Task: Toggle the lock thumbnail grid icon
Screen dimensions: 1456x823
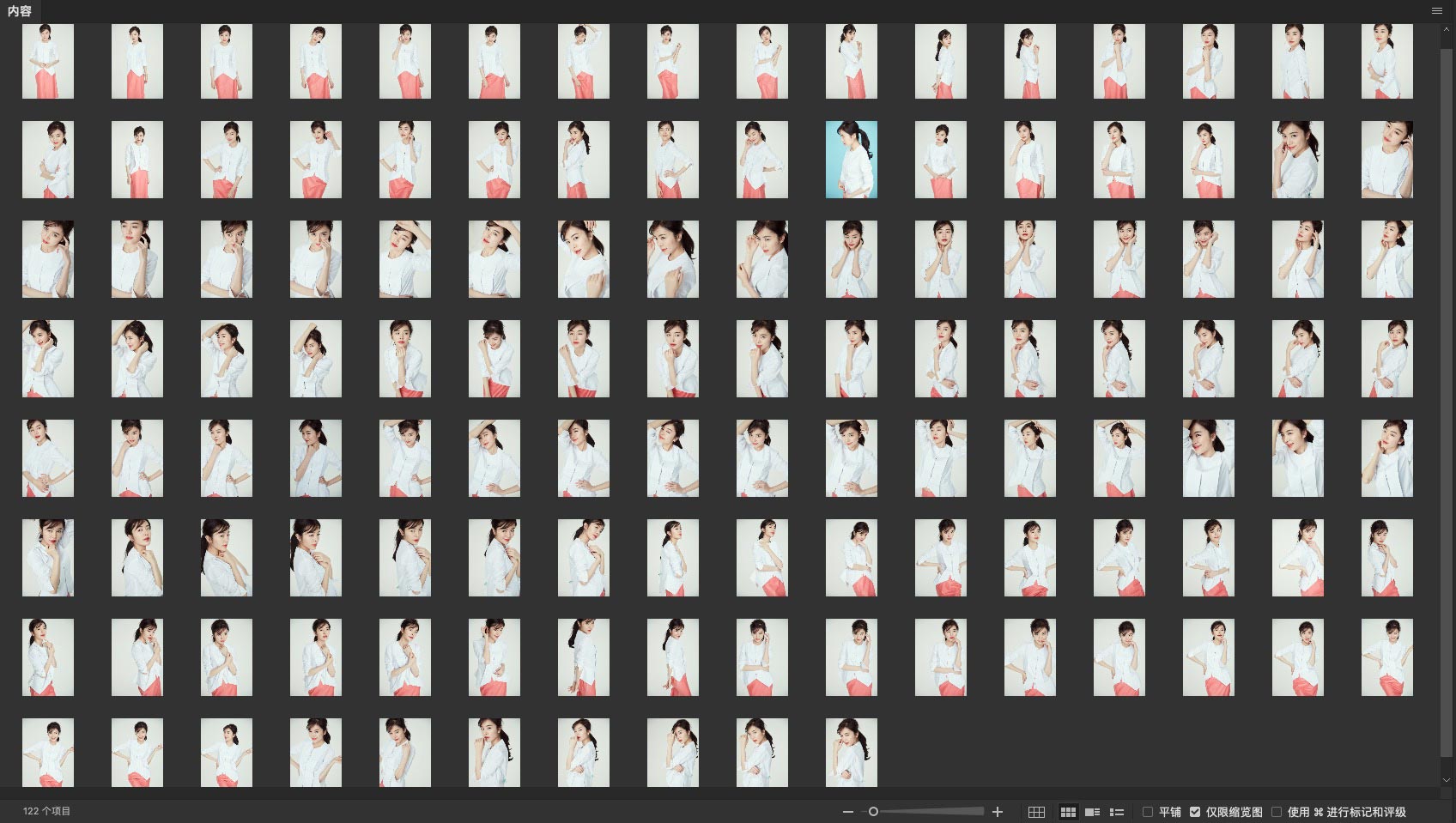Action: coord(1036,812)
